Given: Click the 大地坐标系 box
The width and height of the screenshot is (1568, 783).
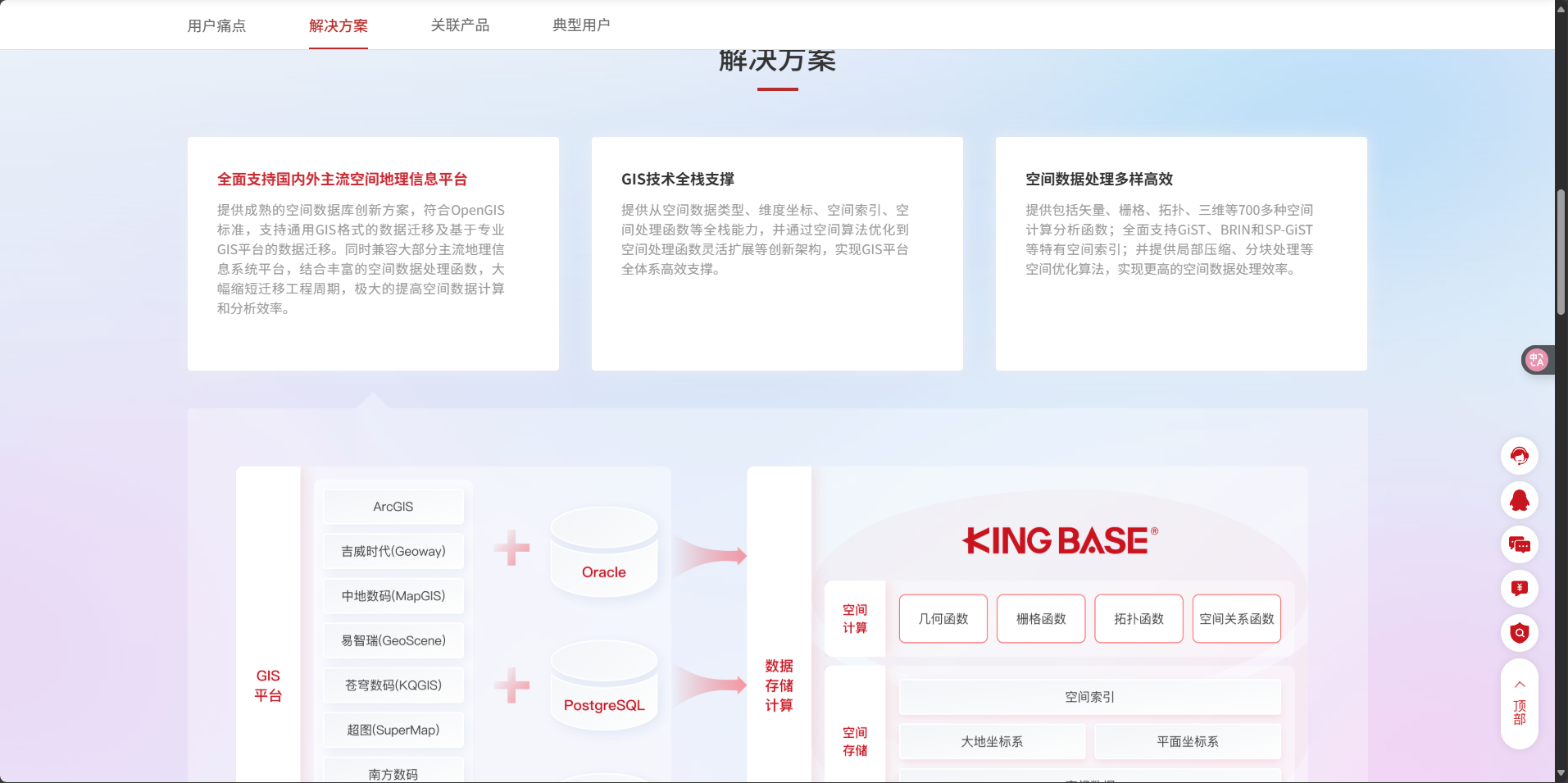Looking at the screenshot, I should 992,741.
